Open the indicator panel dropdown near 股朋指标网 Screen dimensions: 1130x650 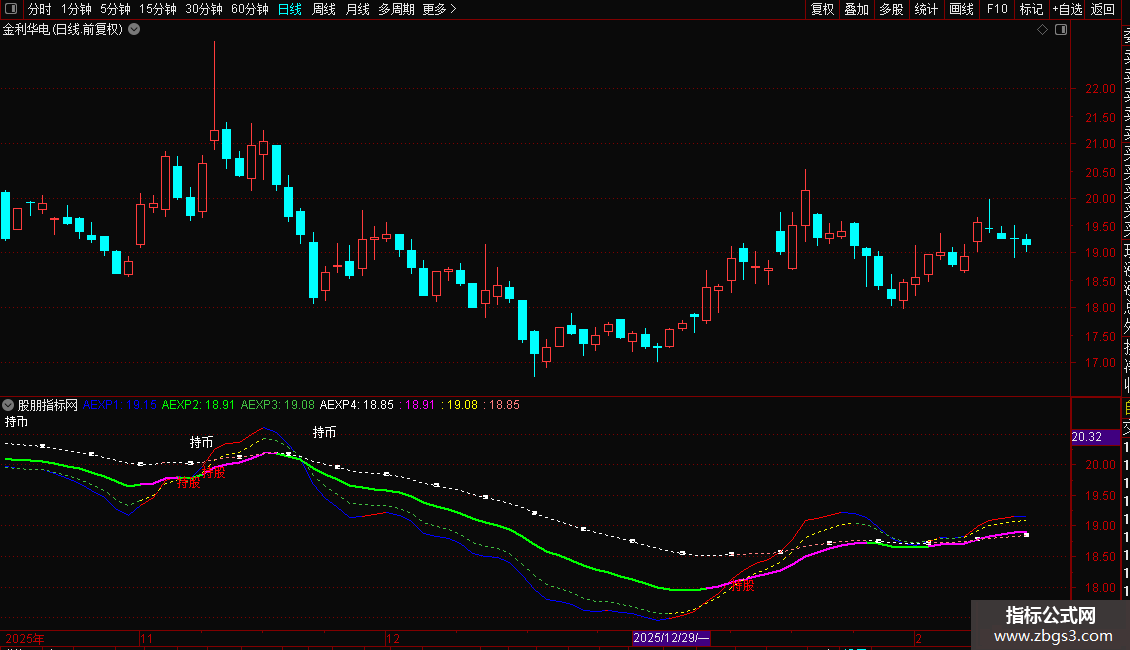8,405
